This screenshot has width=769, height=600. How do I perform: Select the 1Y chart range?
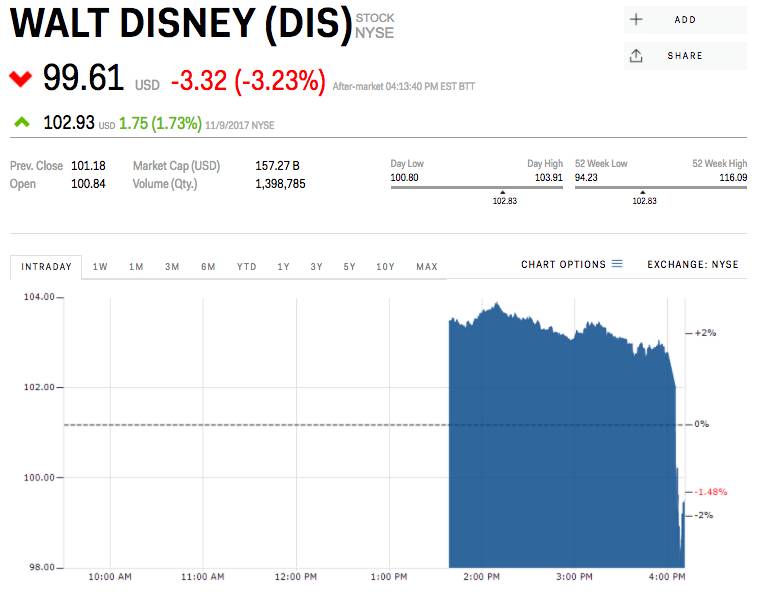pos(284,267)
